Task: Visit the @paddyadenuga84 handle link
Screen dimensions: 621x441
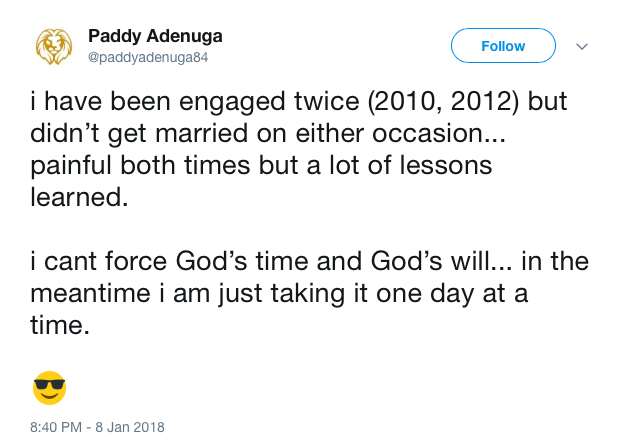Action: point(148,57)
